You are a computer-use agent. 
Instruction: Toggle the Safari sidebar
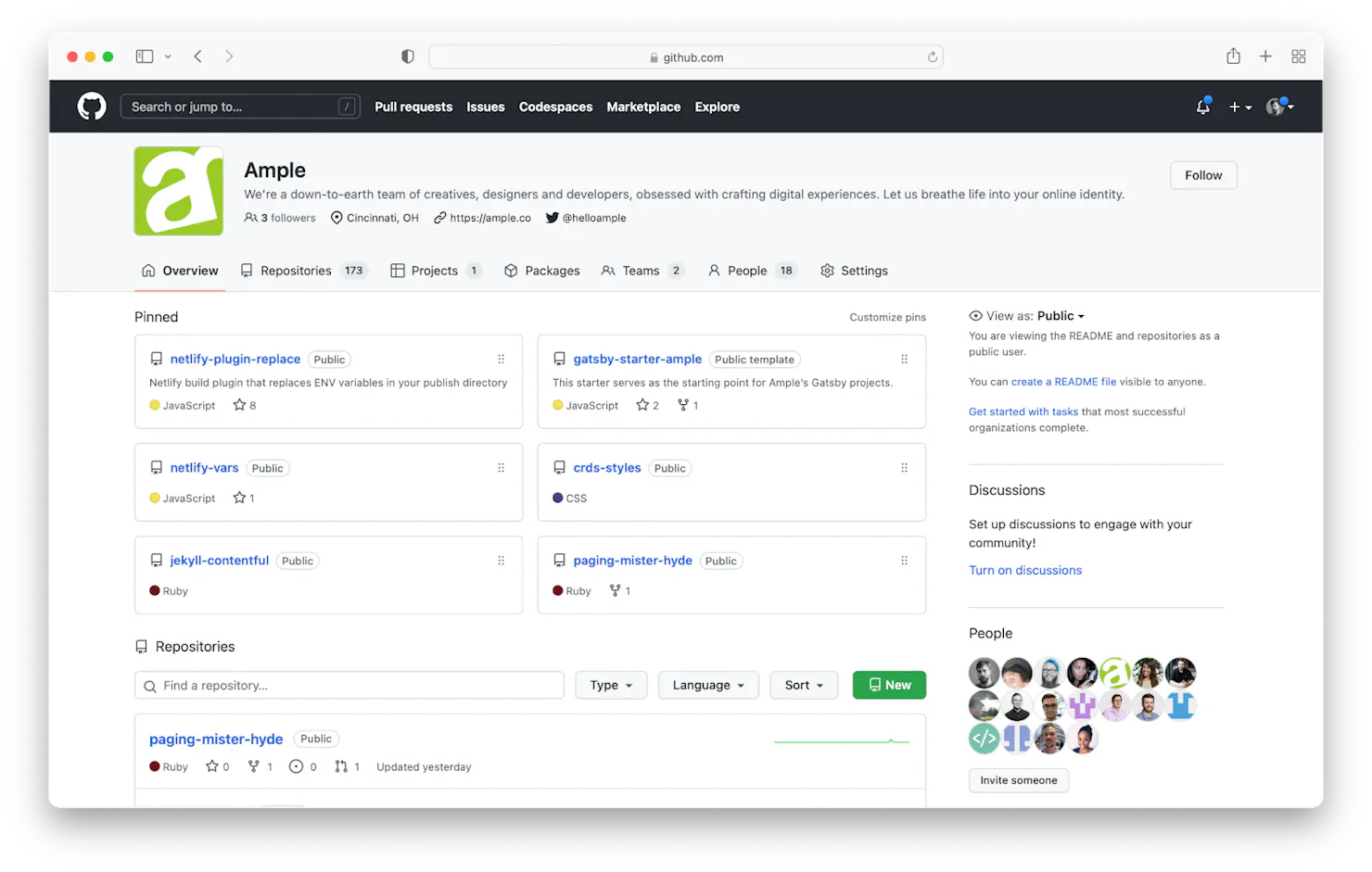145,57
